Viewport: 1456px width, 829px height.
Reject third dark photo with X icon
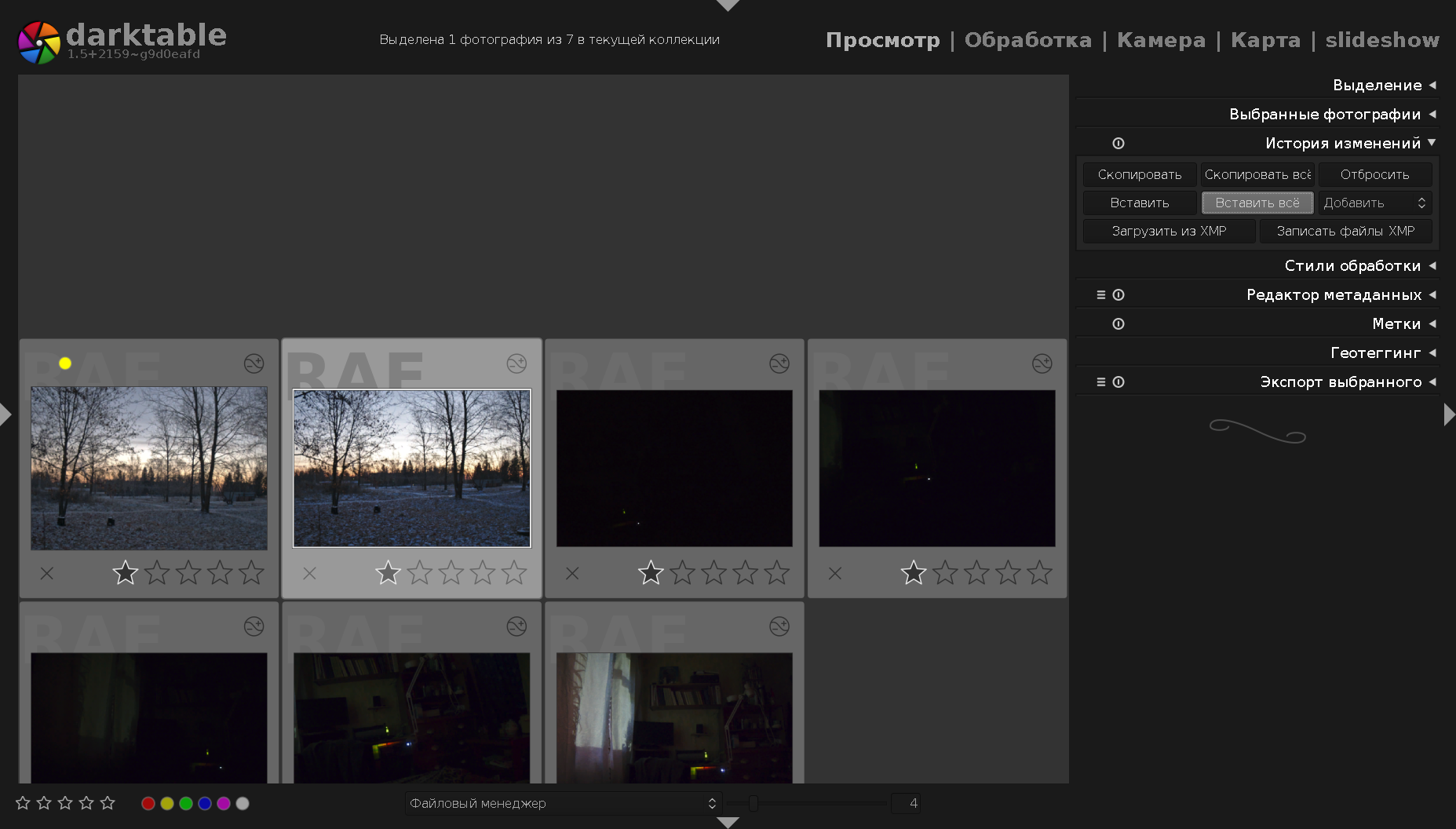click(x=572, y=573)
